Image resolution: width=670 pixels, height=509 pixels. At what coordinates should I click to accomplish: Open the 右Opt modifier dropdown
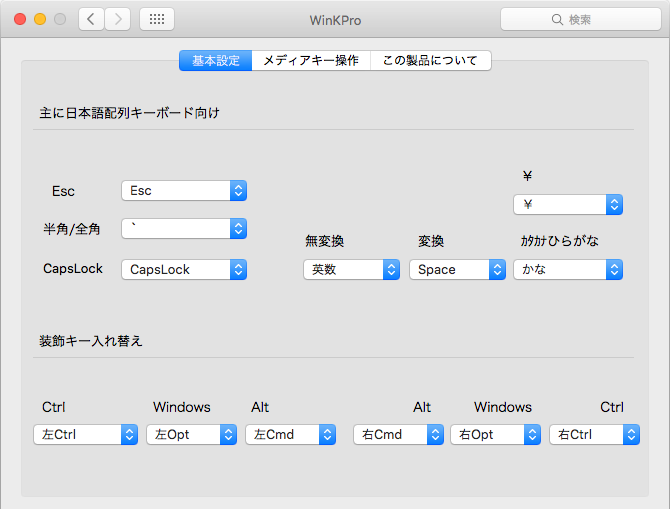pos(496,435)
